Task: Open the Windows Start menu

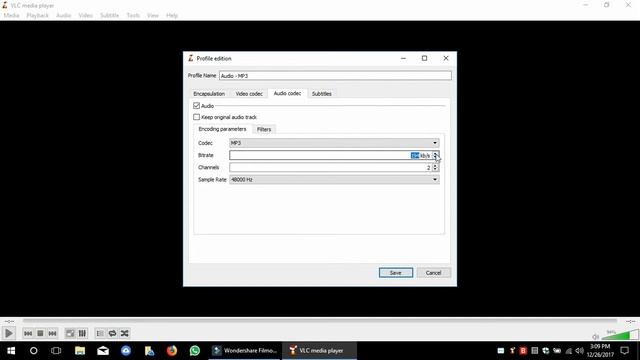Action: point(11,351)
